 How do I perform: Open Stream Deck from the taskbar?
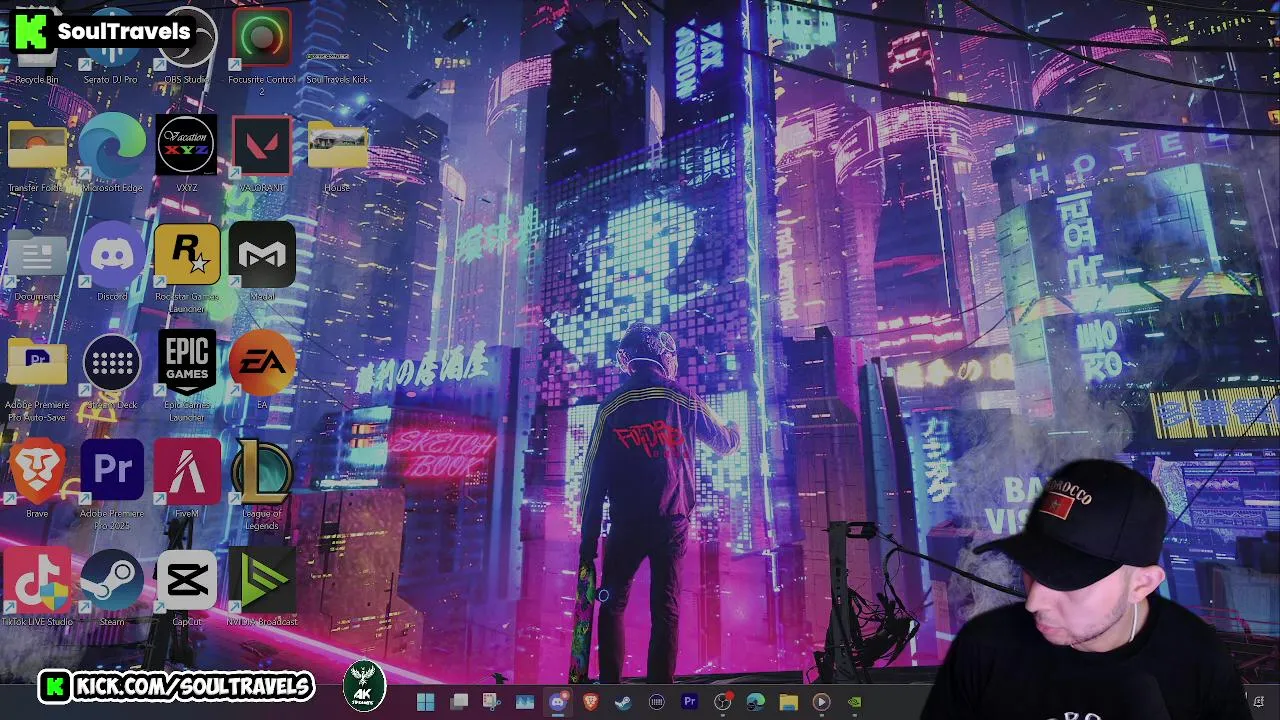pos(656,702)
